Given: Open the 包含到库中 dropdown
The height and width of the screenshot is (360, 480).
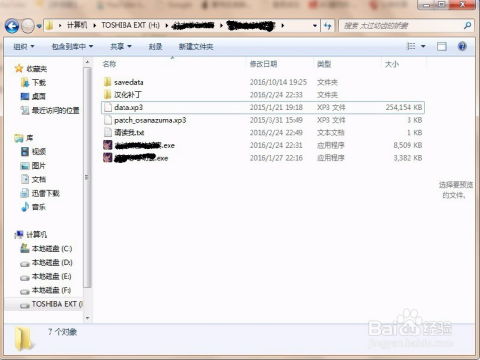Looking at the screenshot, I should (x=72, y=47).
